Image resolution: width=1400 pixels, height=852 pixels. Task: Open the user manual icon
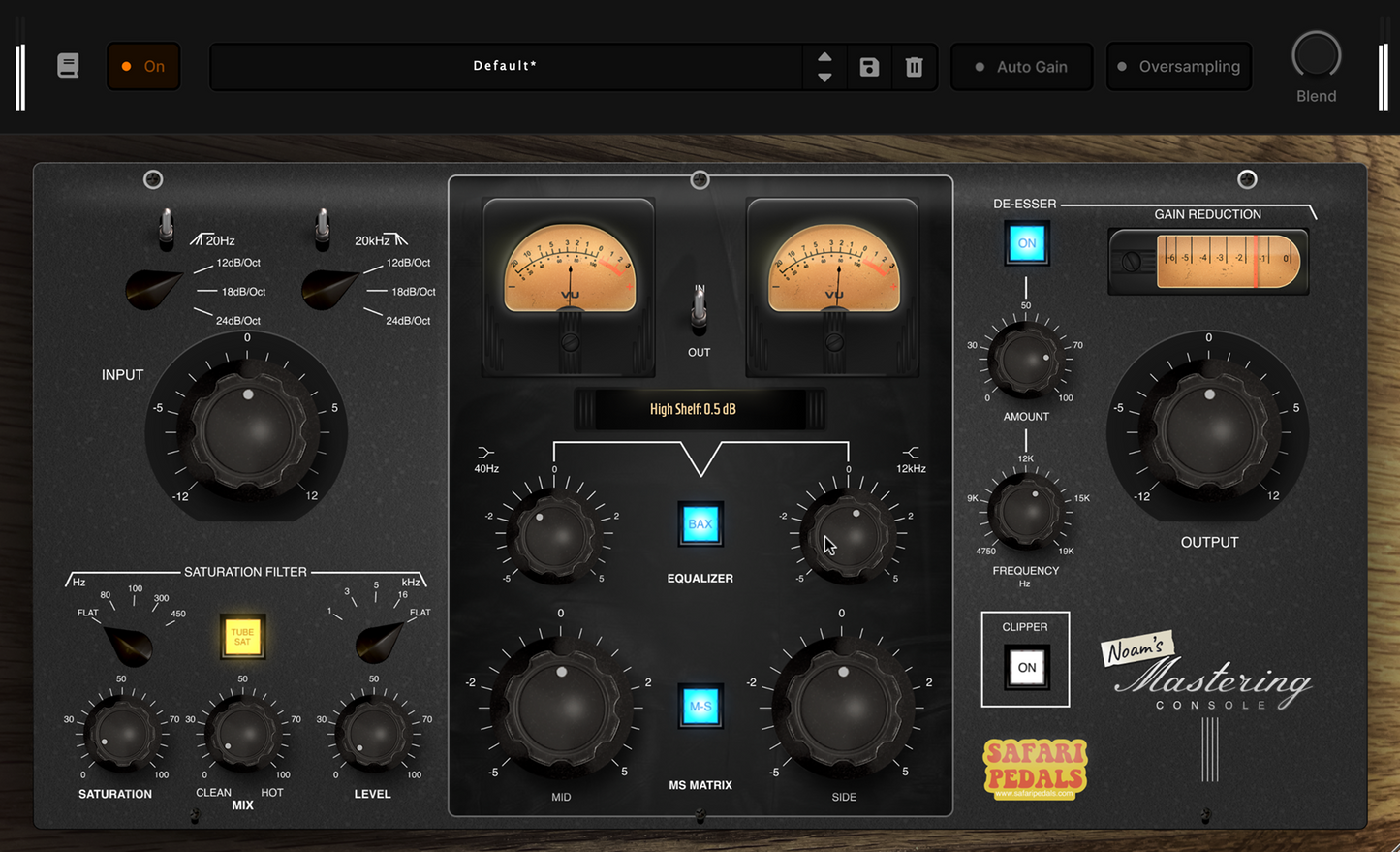tap(68, 65)
